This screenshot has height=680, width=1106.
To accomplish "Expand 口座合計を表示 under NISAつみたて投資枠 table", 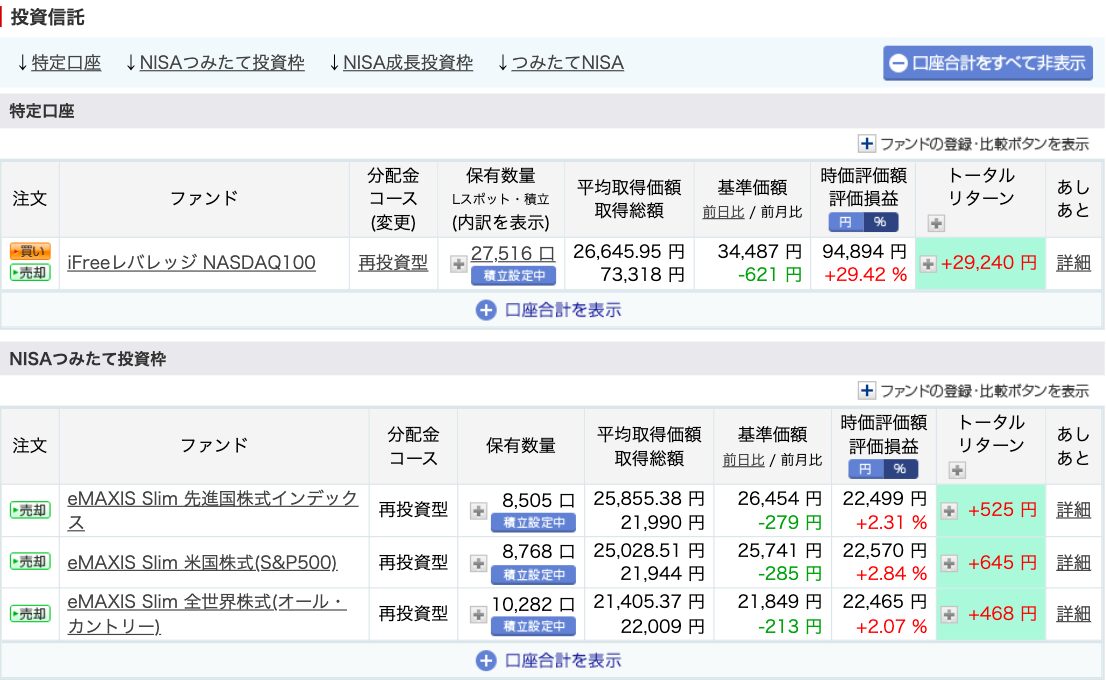I will (549, 660).
